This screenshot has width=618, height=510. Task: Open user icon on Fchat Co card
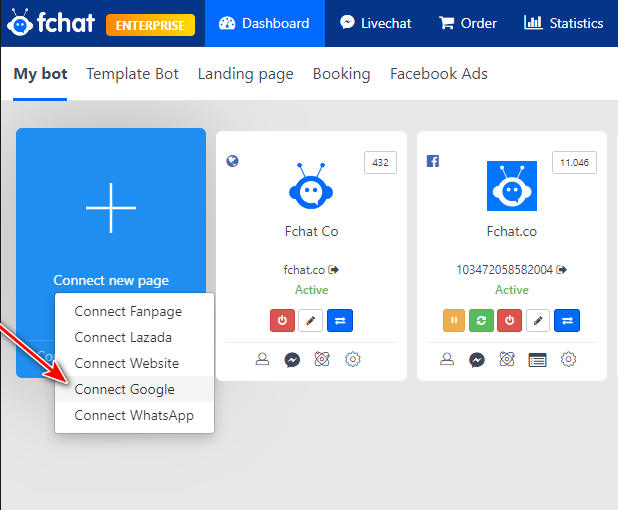point(262,359)
